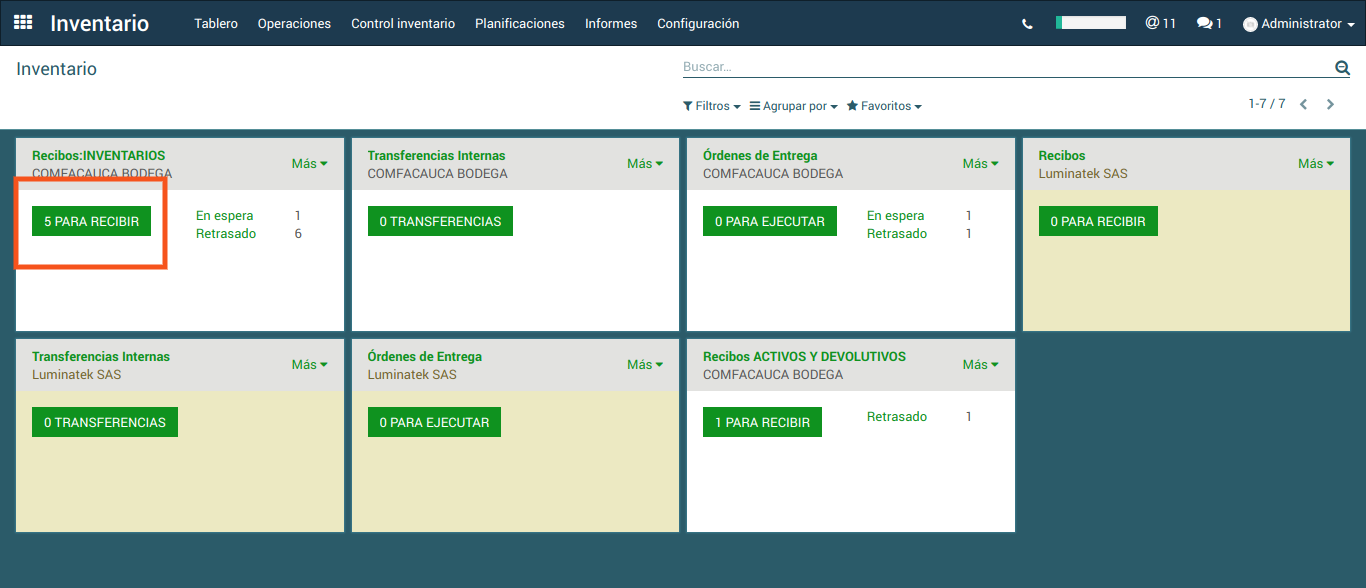
Task: Expand the Filtros dropdown
Action: [711, 106]
